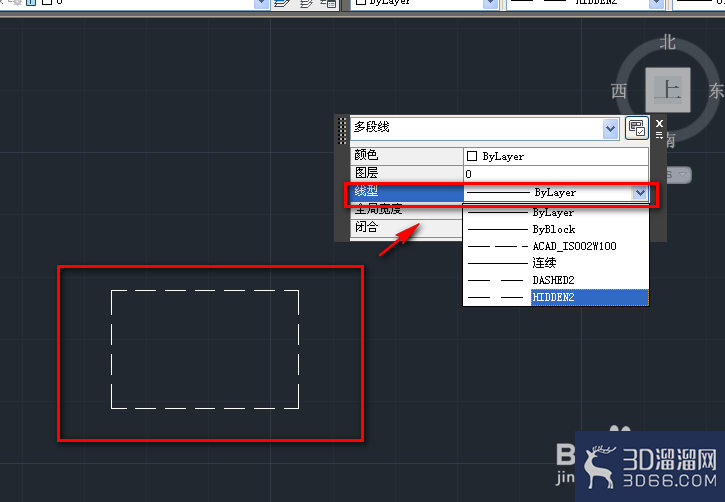The width and height of the screenshot is (725, 502).
Task: Open the object type dropdown showing 多段线
Action: 485,128
